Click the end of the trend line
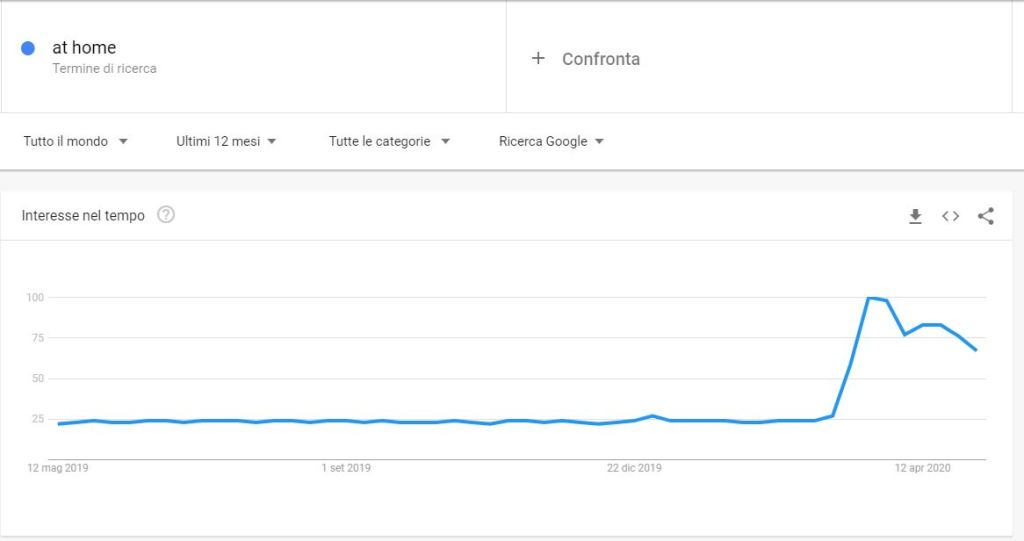Image resolution: width=1024 pixels, height=541 pixels. pyautogui.click(x=976, y=350)
